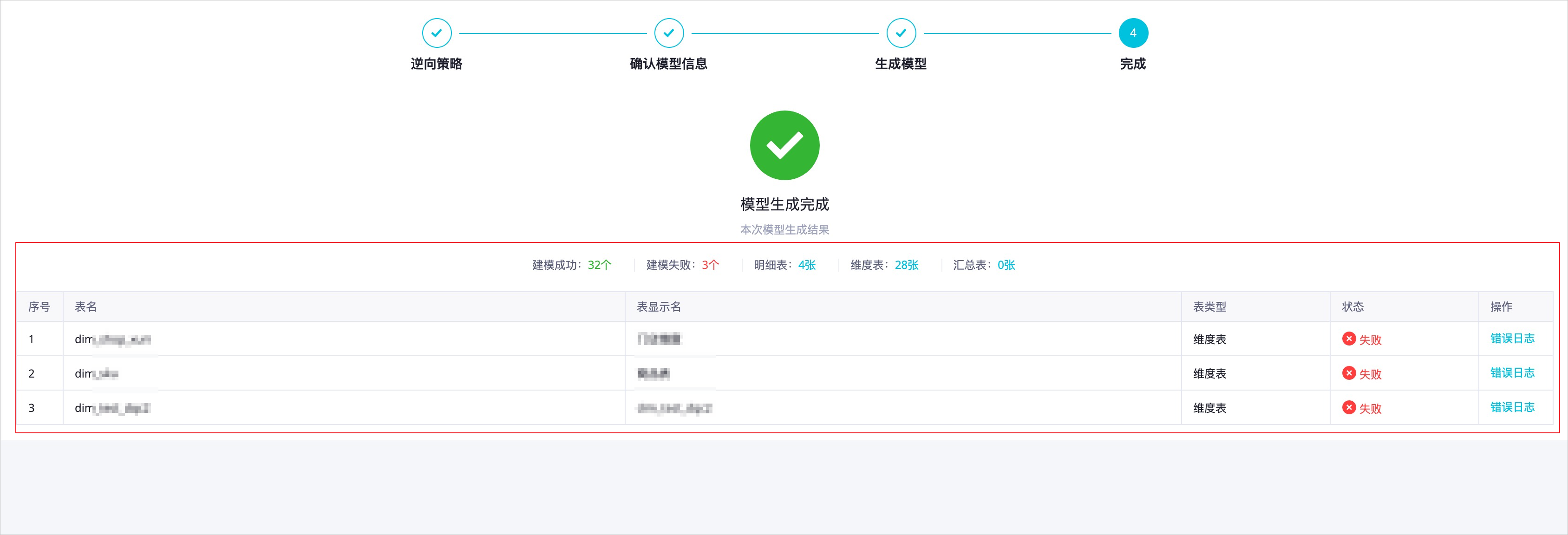
Task: Click the 明细表 4张 statistic
Action: pyautogui.click(x=784, y=265)
